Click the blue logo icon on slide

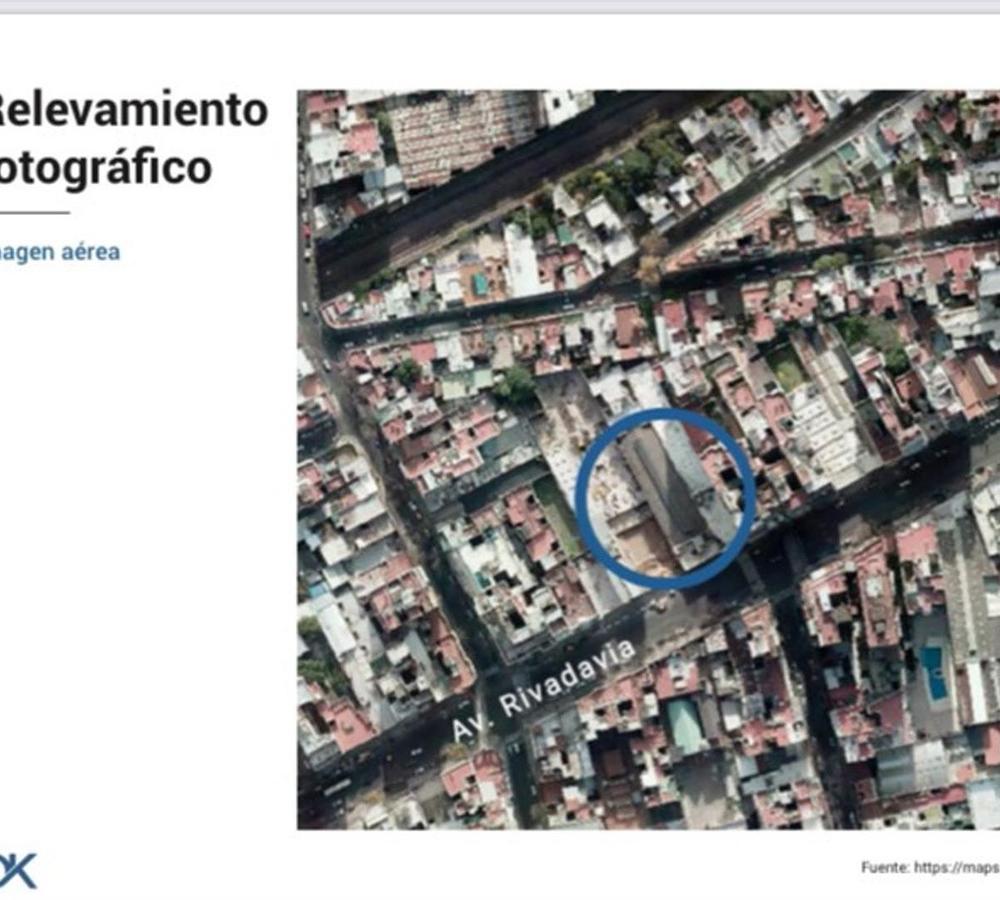click(18, 871)
